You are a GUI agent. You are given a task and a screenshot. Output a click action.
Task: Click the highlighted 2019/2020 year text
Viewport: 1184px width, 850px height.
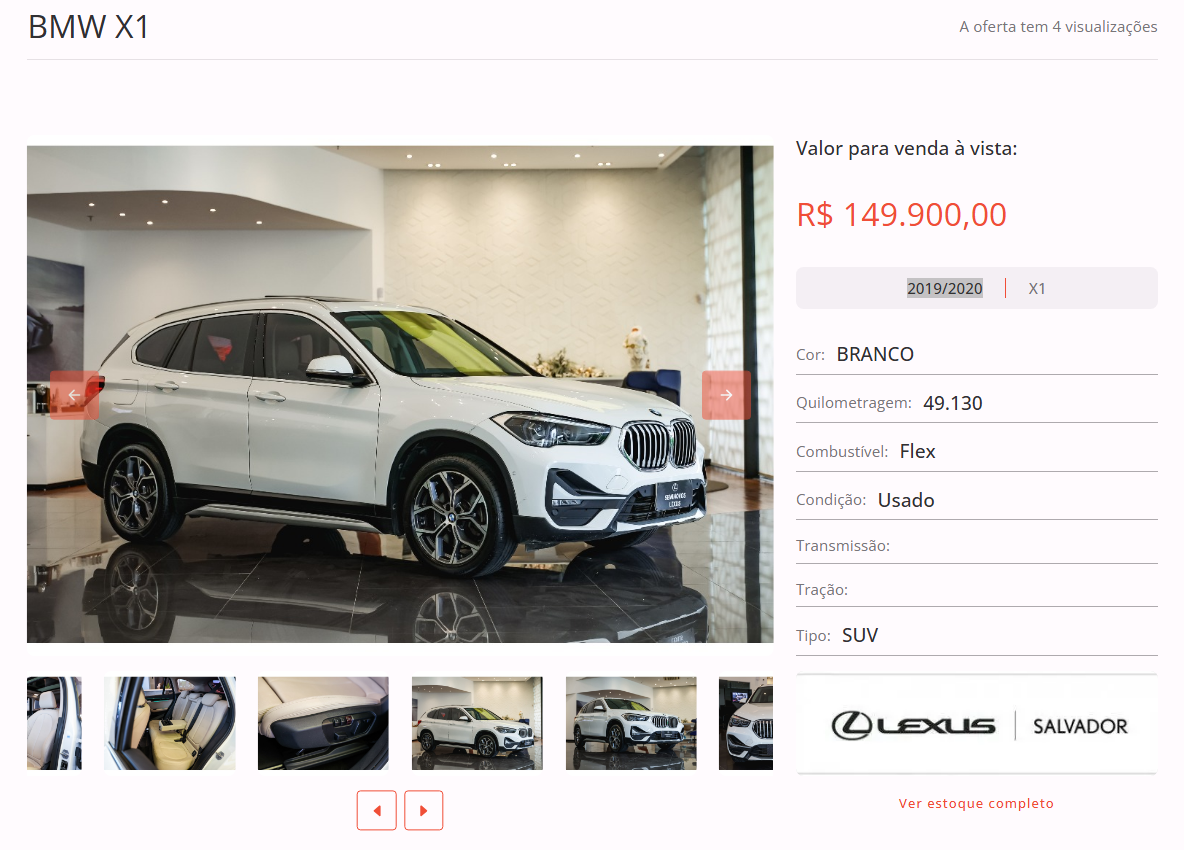pyautogui.click(x=945, y=288)
